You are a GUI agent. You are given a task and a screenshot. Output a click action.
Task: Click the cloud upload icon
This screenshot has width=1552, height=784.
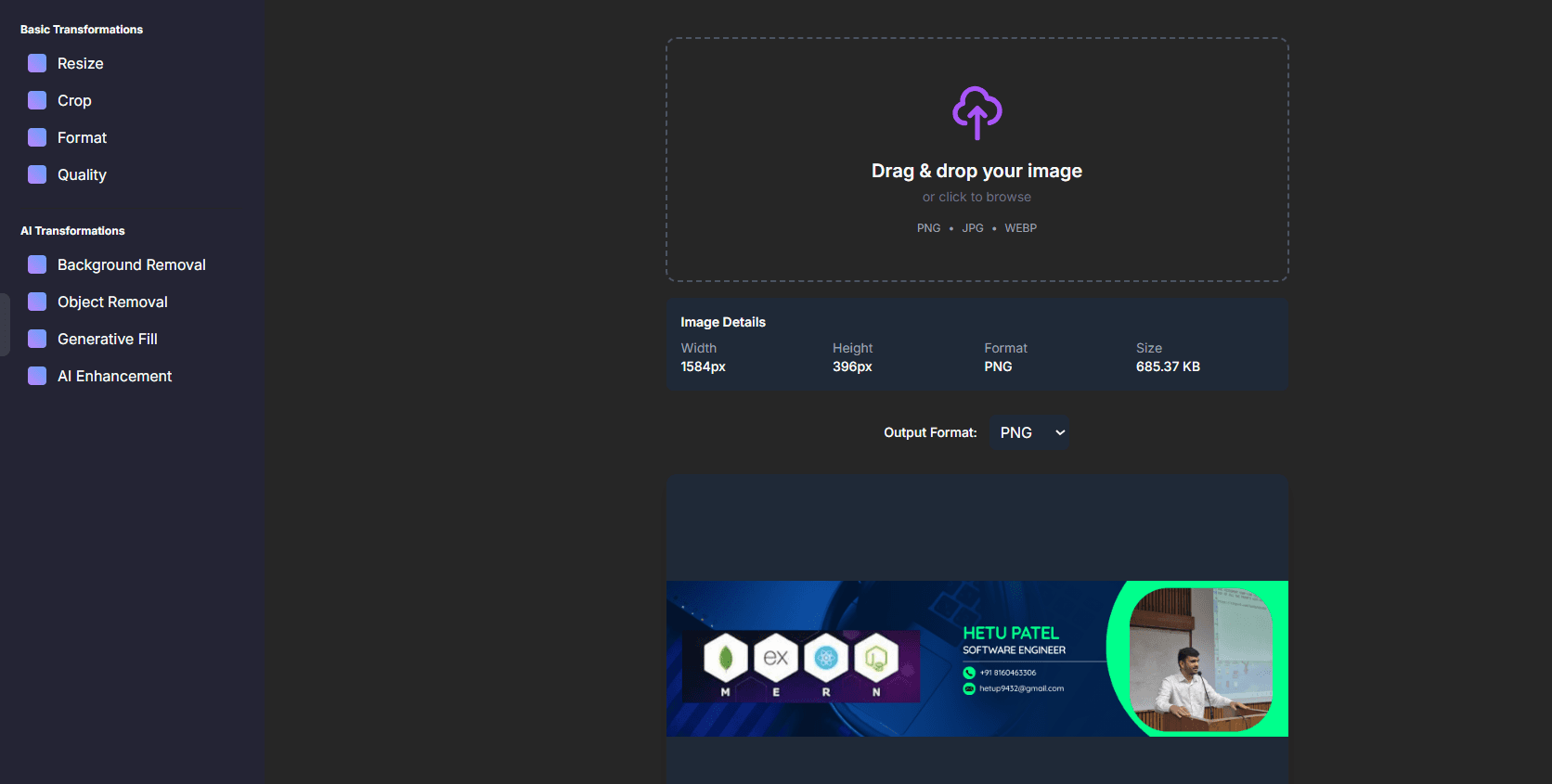976,112
